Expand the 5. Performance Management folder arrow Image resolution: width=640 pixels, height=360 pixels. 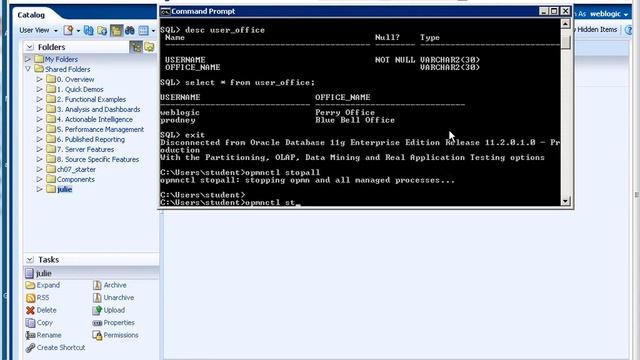click(40, 129)
